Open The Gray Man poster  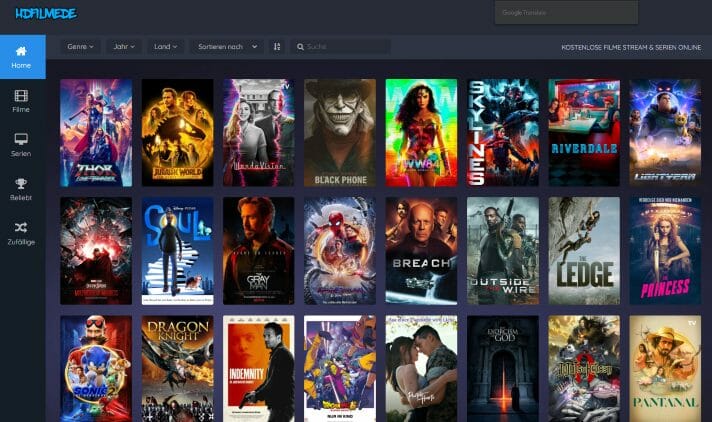coord(259,251)
